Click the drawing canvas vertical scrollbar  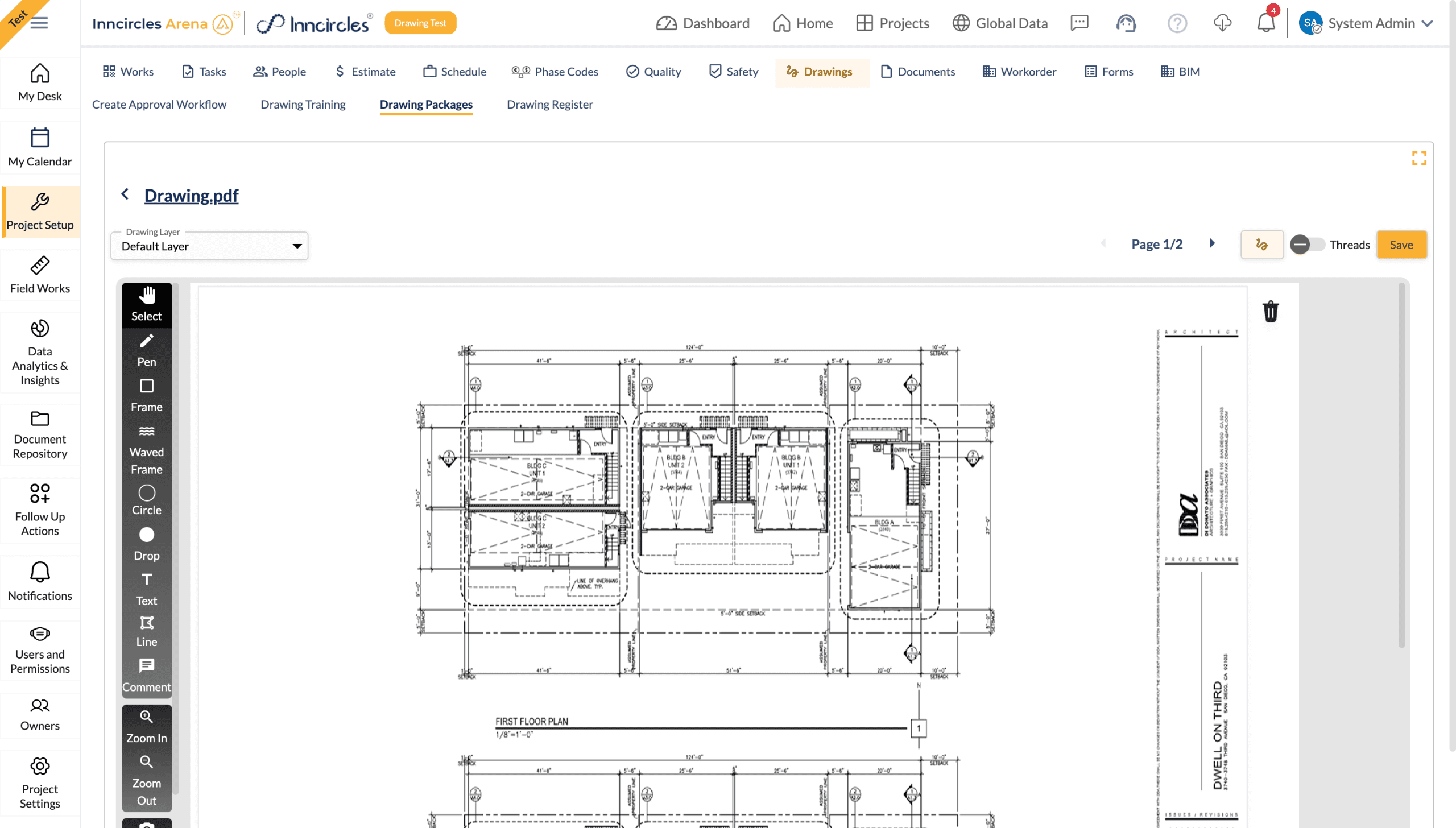1401,465
